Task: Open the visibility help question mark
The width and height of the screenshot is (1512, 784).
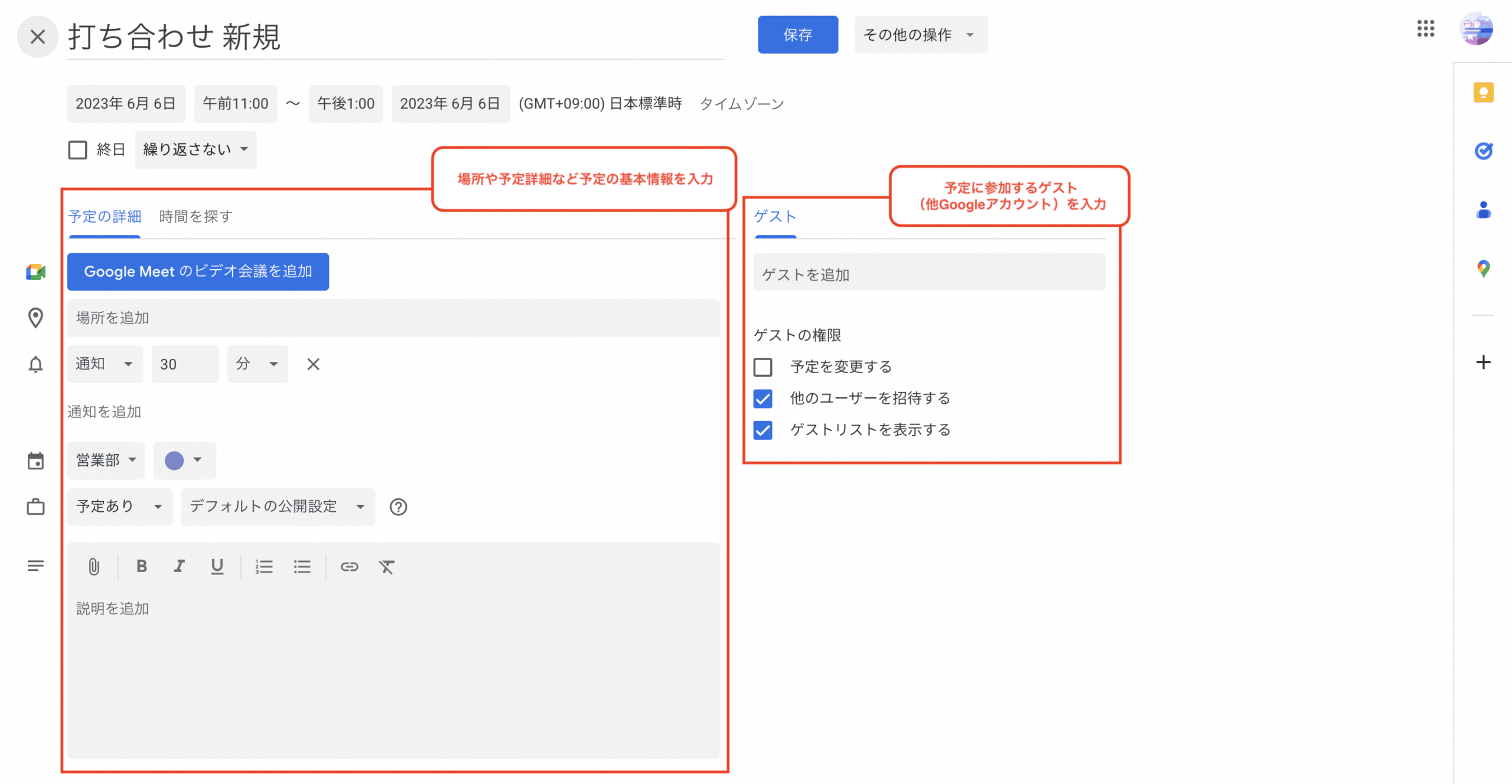Action: pyautogui.click(x=398, y=507)
